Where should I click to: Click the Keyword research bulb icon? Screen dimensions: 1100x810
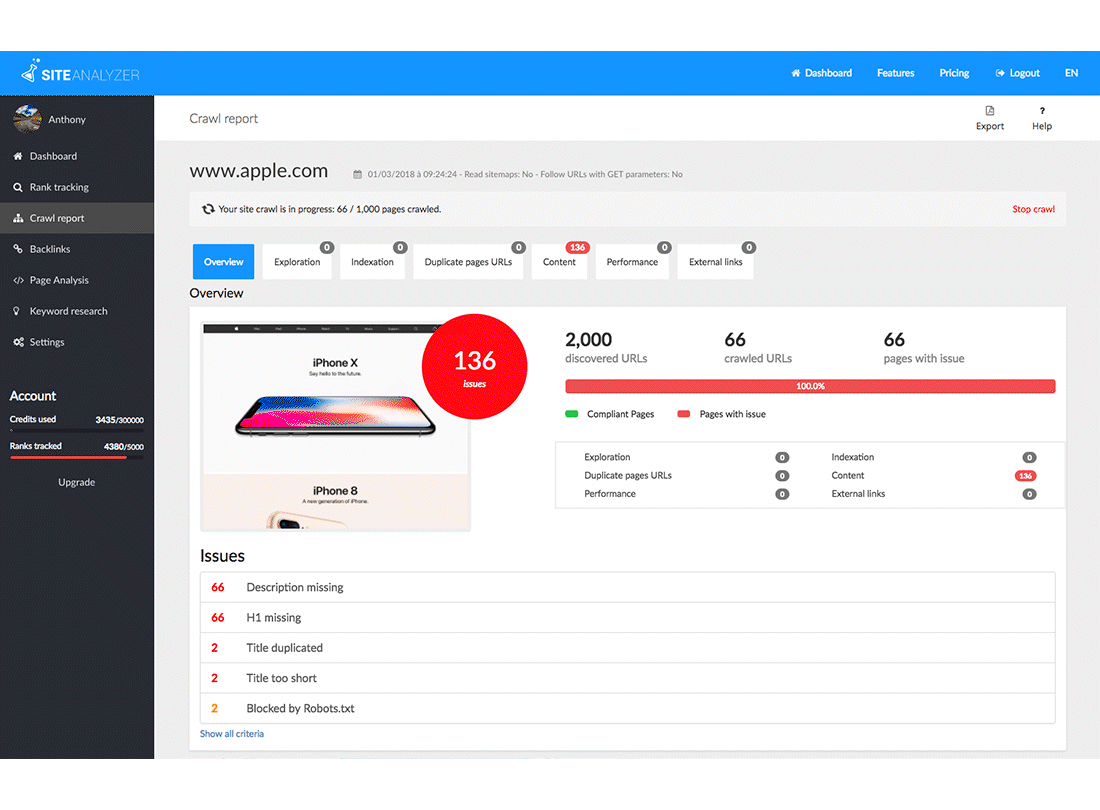coord(17,311)
